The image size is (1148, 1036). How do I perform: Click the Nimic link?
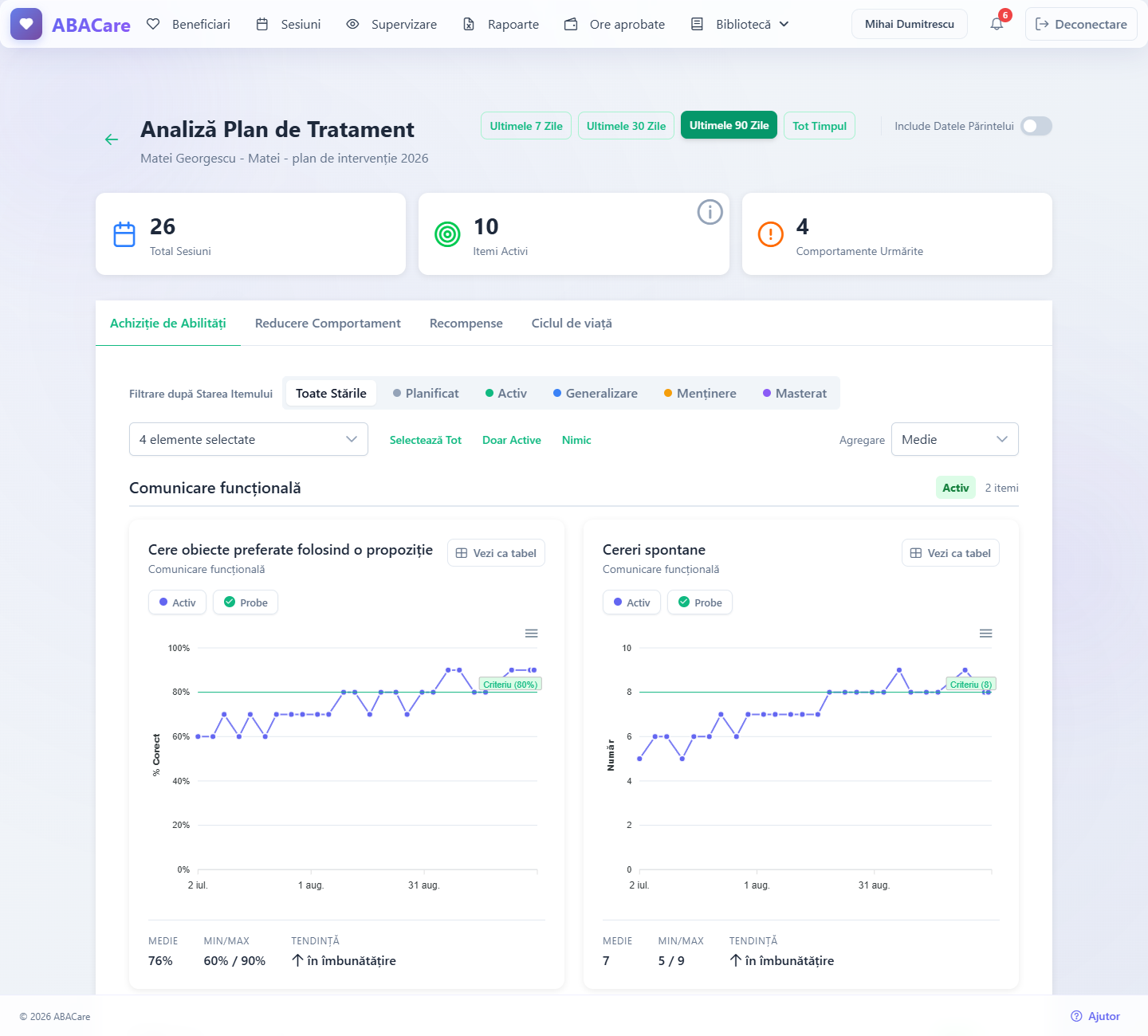click(576, 440)
